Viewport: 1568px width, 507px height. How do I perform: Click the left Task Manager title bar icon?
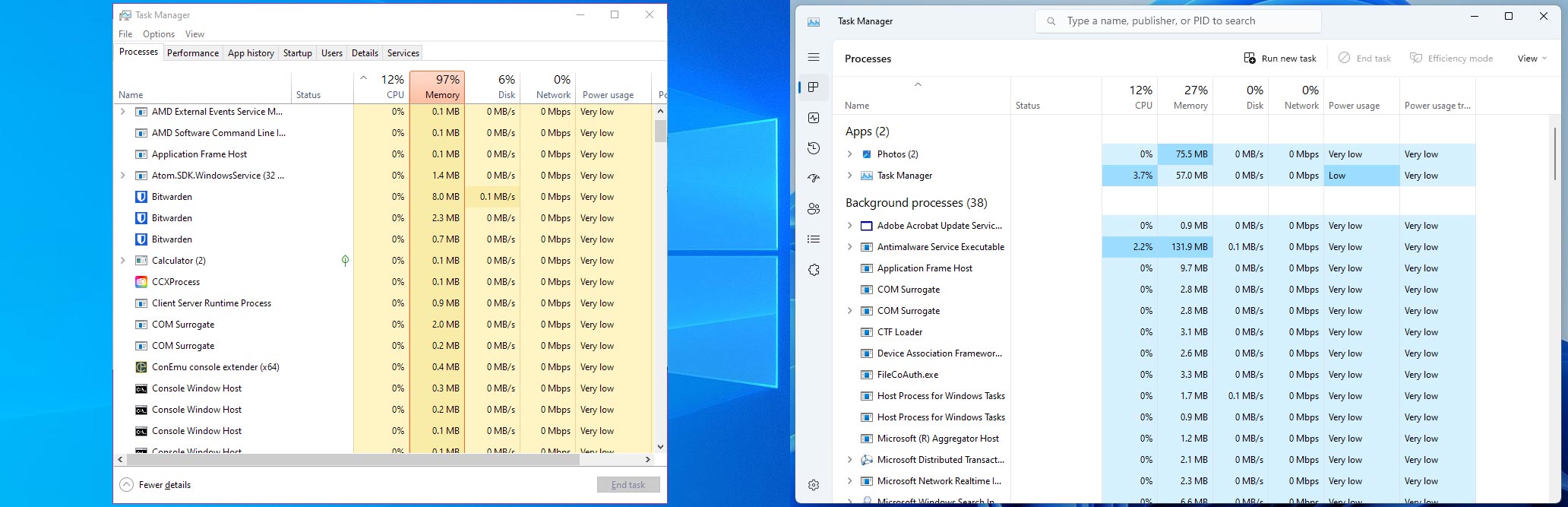click(125, 15)
